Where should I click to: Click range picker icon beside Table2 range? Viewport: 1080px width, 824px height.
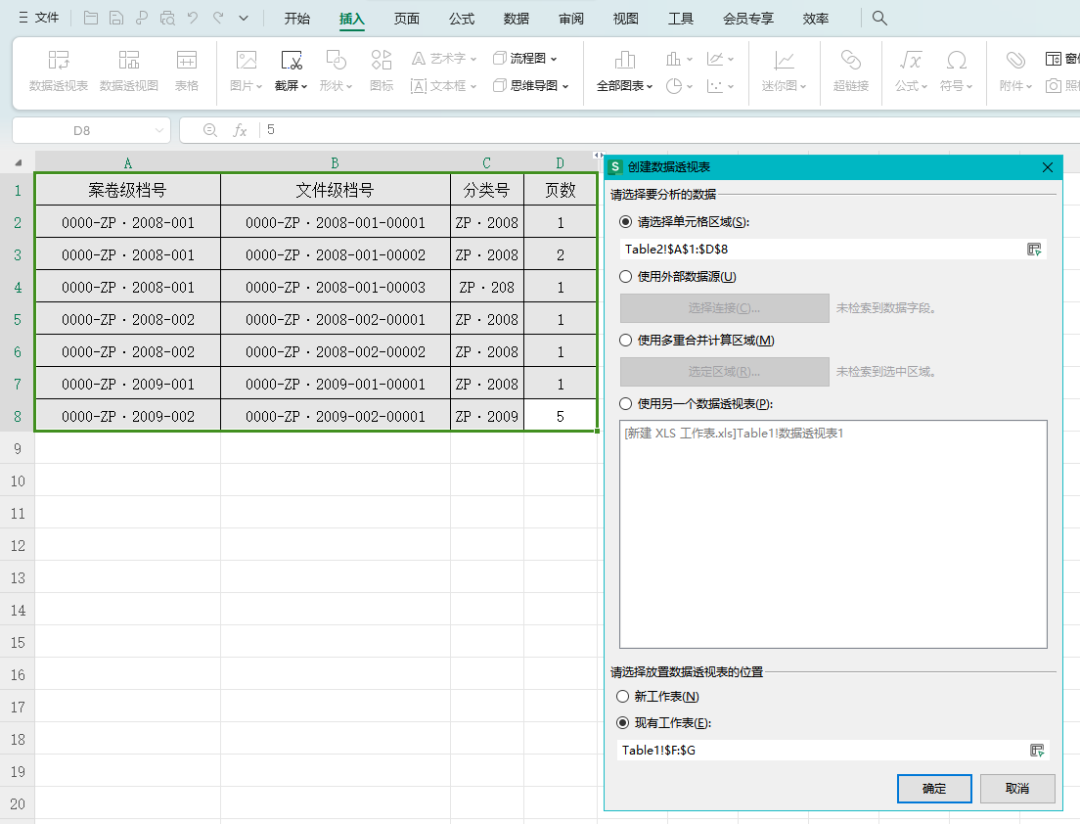tap(1034, 249)
